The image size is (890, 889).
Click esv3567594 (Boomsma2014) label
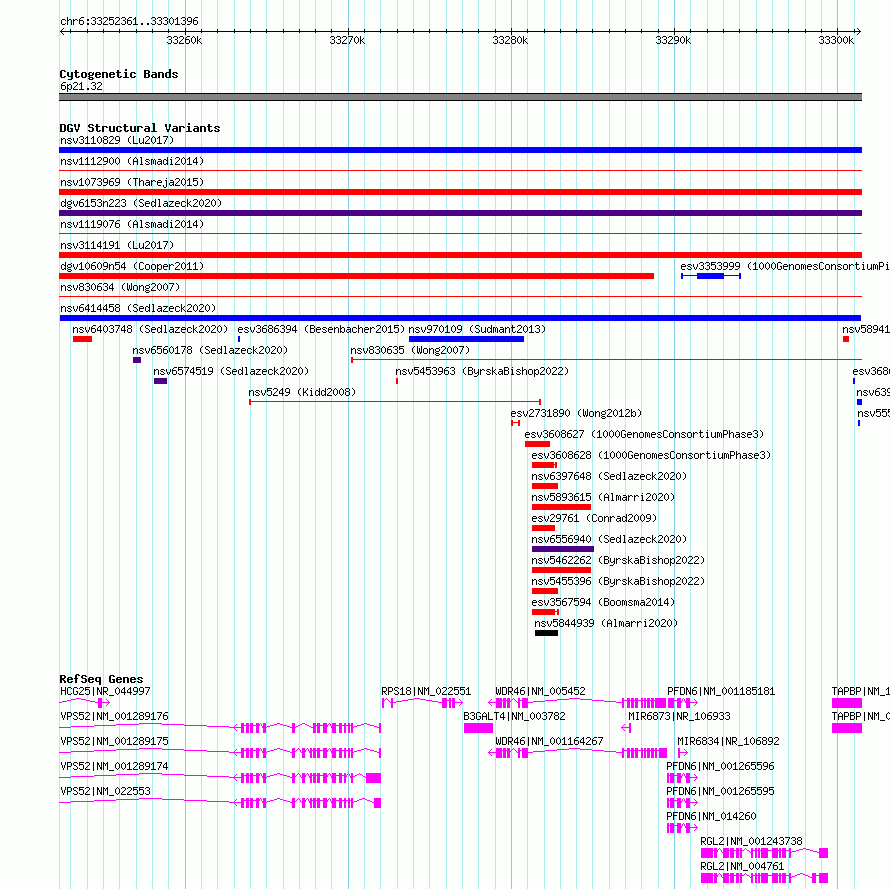click(x=603, y=602)
